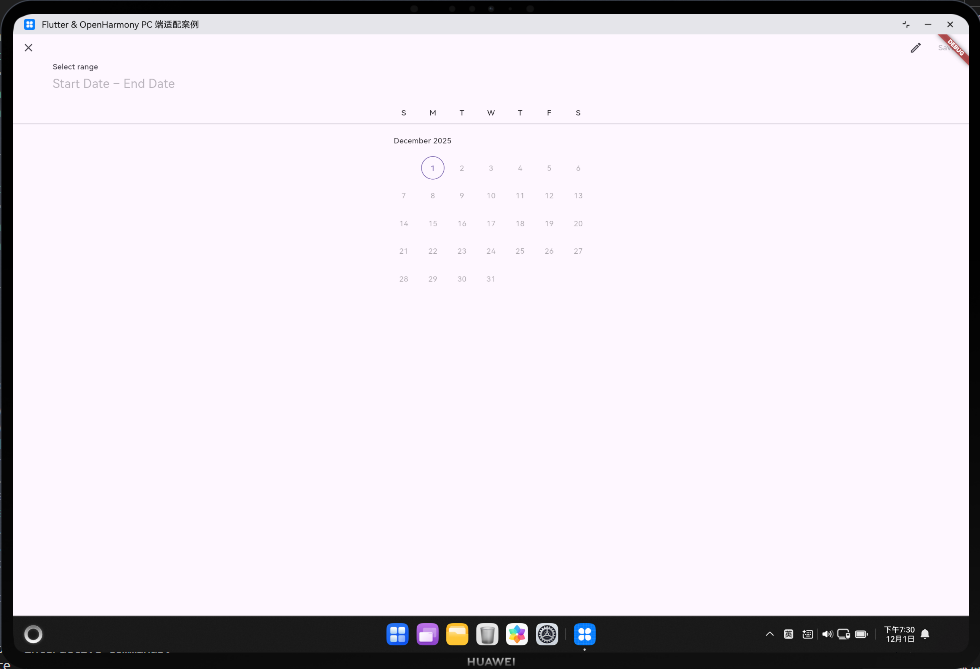
Task: Open the volume speaker tray icon
Action: pos(827,634)
